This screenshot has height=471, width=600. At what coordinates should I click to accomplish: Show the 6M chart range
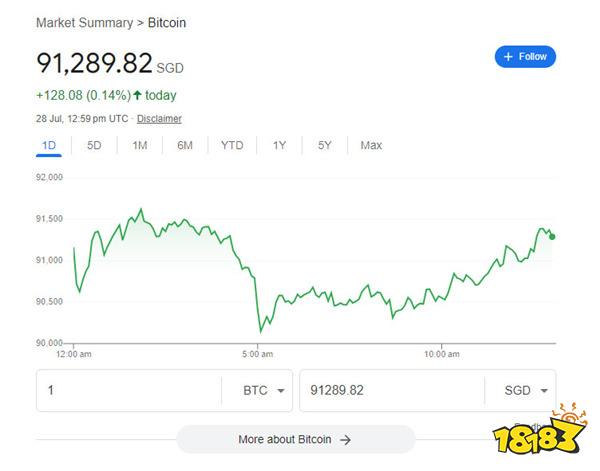click(185, 145)
